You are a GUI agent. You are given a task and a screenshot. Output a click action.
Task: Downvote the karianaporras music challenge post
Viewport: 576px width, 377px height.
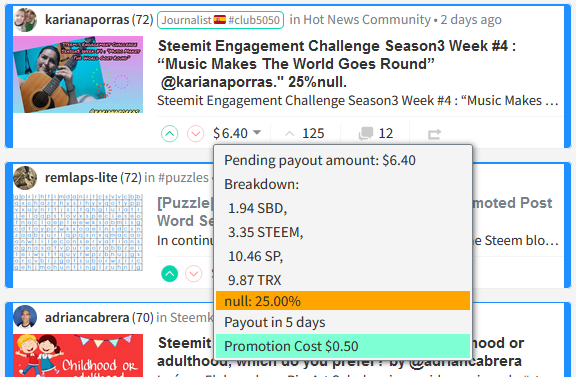[195, 133]
